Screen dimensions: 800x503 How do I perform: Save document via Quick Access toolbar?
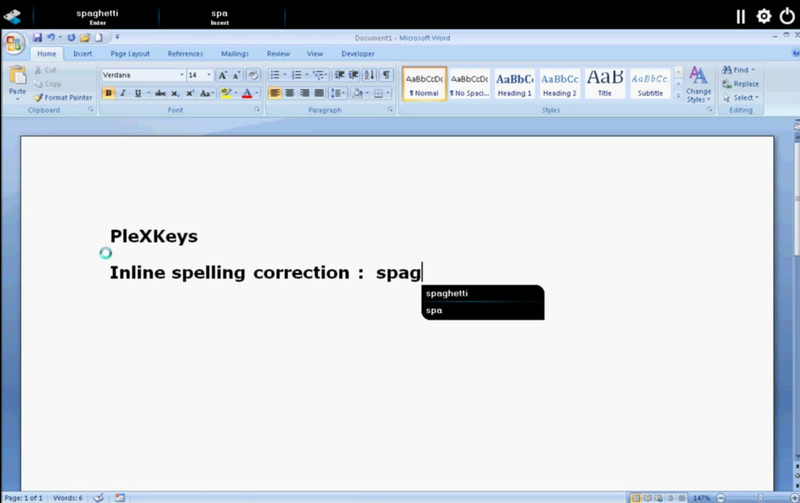(37, 38)
